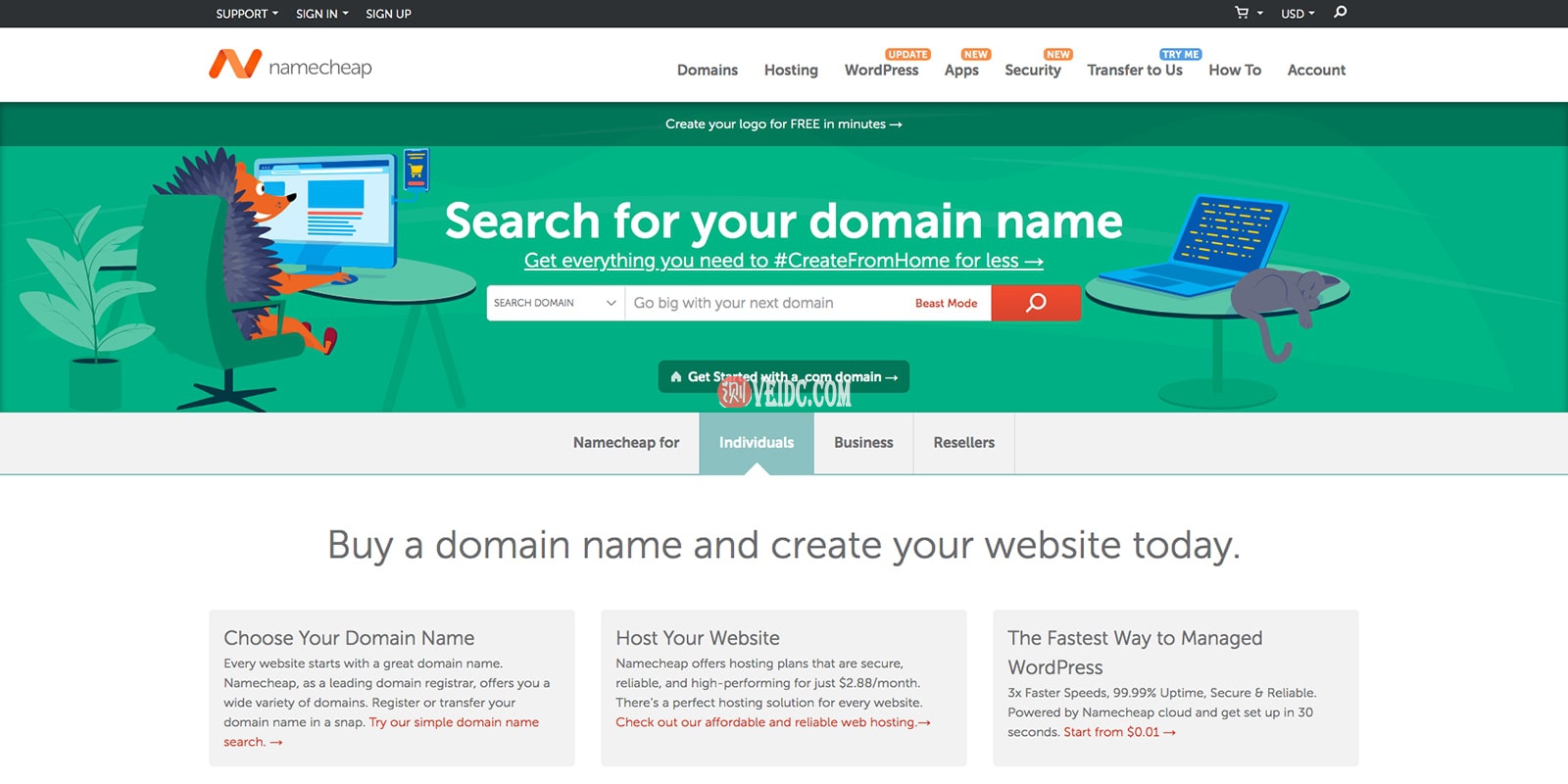Open the How To menu
This screenshot has height=784, width=1568.
coord(1235,70)
